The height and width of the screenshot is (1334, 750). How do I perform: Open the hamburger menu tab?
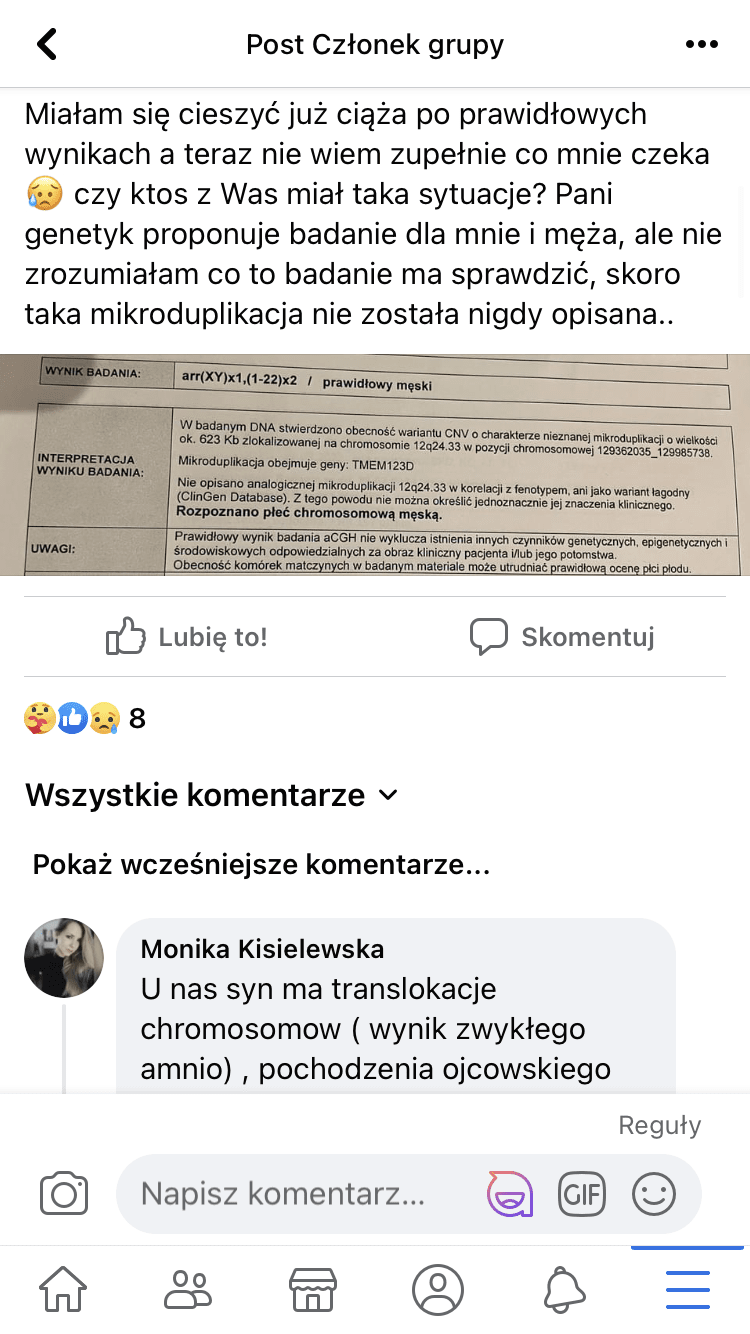pyautogui.click(x=688, y=1290)
